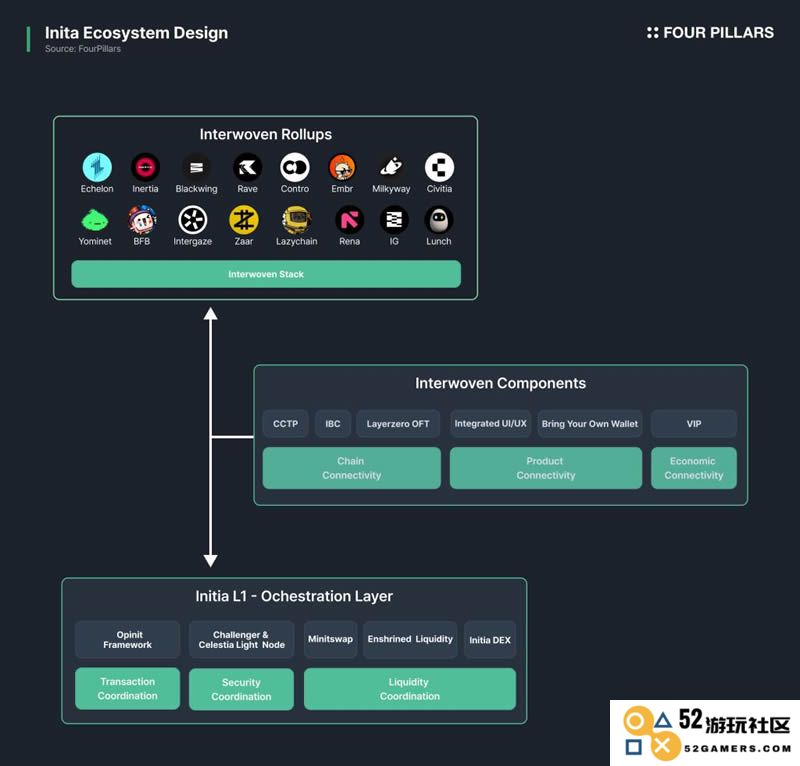Open the Lazychain rollup icon
The width and height of the screenshot is (800, 766).
296,220
